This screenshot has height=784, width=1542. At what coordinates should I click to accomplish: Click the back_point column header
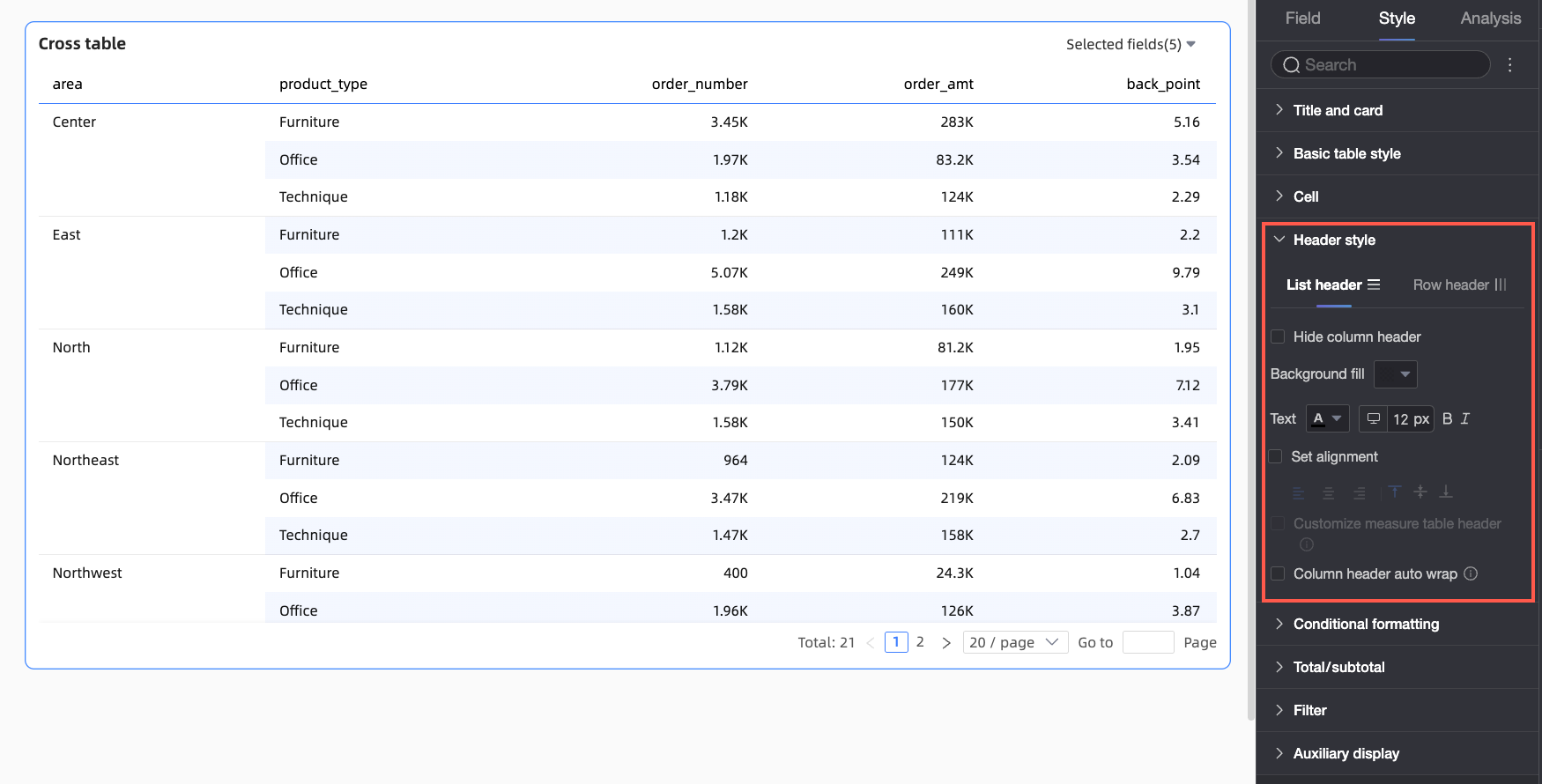click(1163, 84)
